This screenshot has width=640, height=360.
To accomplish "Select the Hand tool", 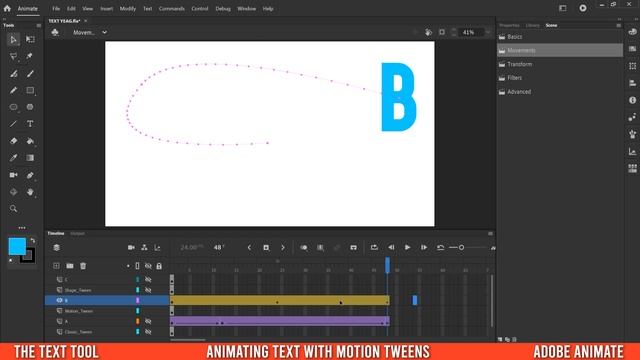I will [30, 192].
